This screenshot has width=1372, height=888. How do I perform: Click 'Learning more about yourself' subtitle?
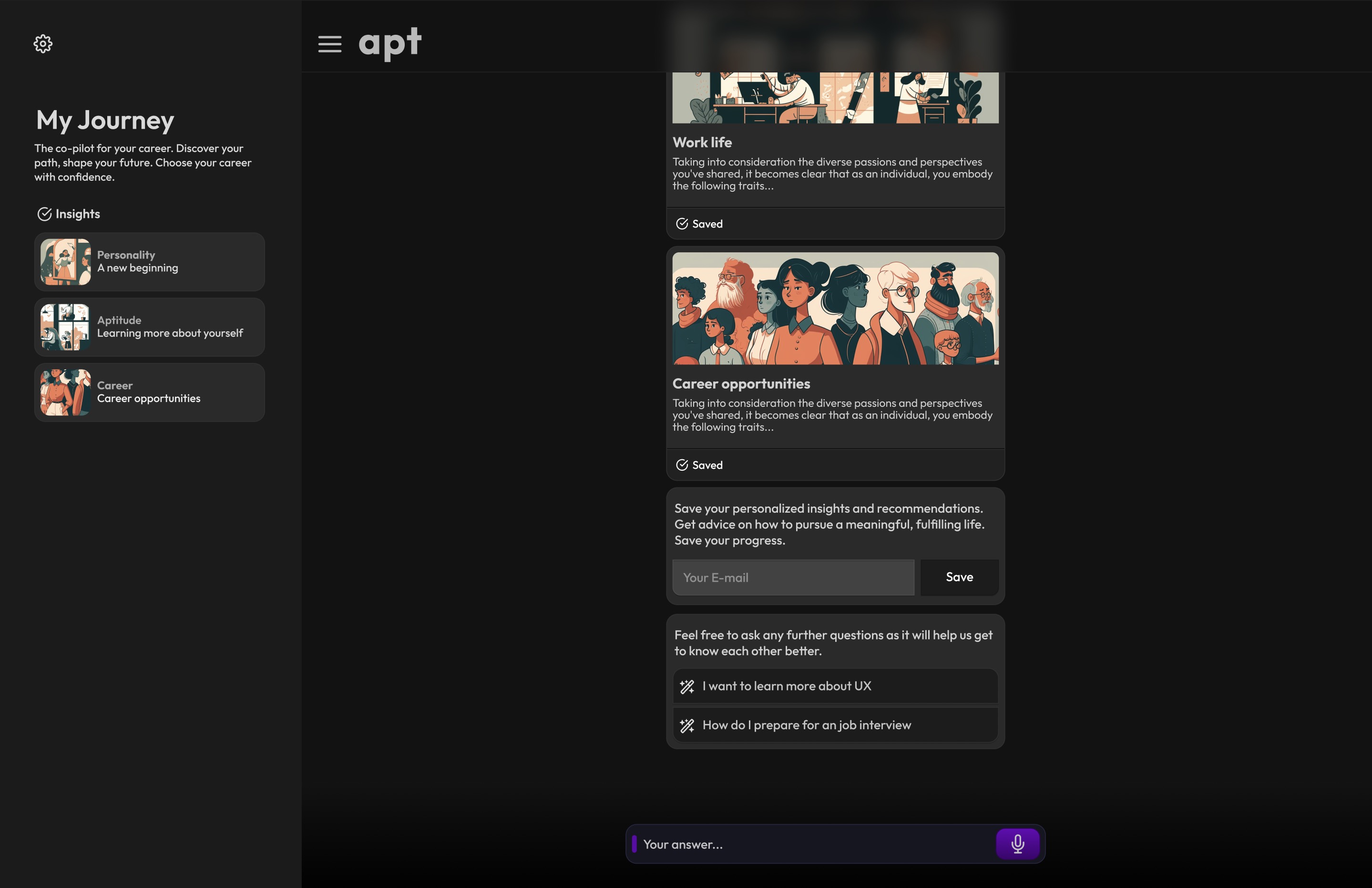pos(170,333)
